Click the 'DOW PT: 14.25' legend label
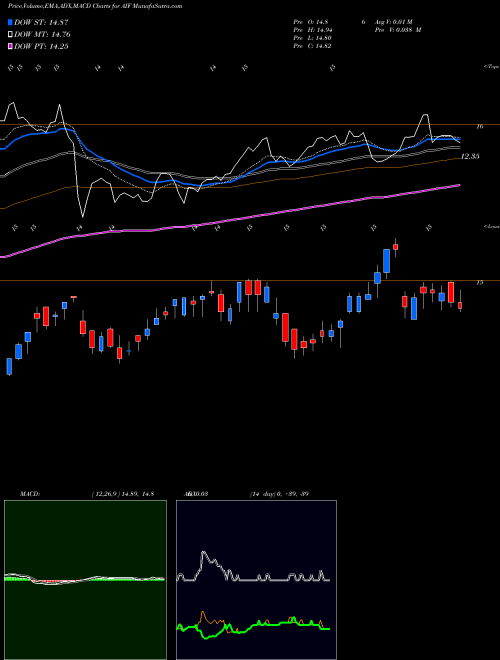 [41, 47]
